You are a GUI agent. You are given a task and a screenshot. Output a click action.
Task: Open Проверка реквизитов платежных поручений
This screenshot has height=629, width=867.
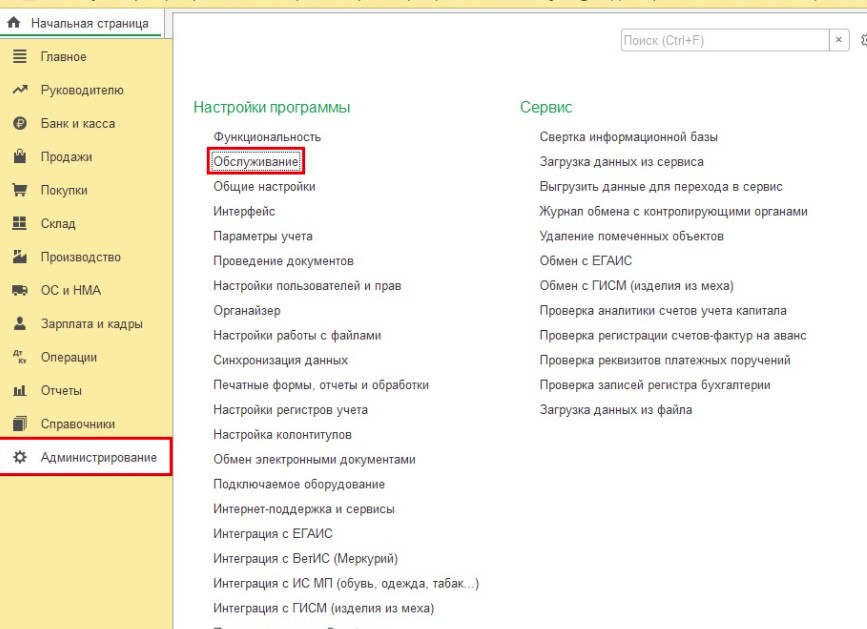click(665, 360)
